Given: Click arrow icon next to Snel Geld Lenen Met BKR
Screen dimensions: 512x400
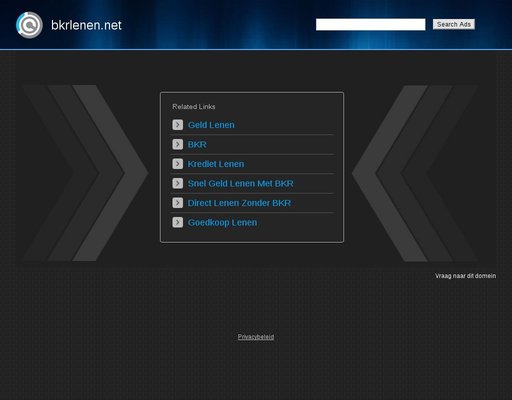Looking at the screenshot, I should 178,183.
